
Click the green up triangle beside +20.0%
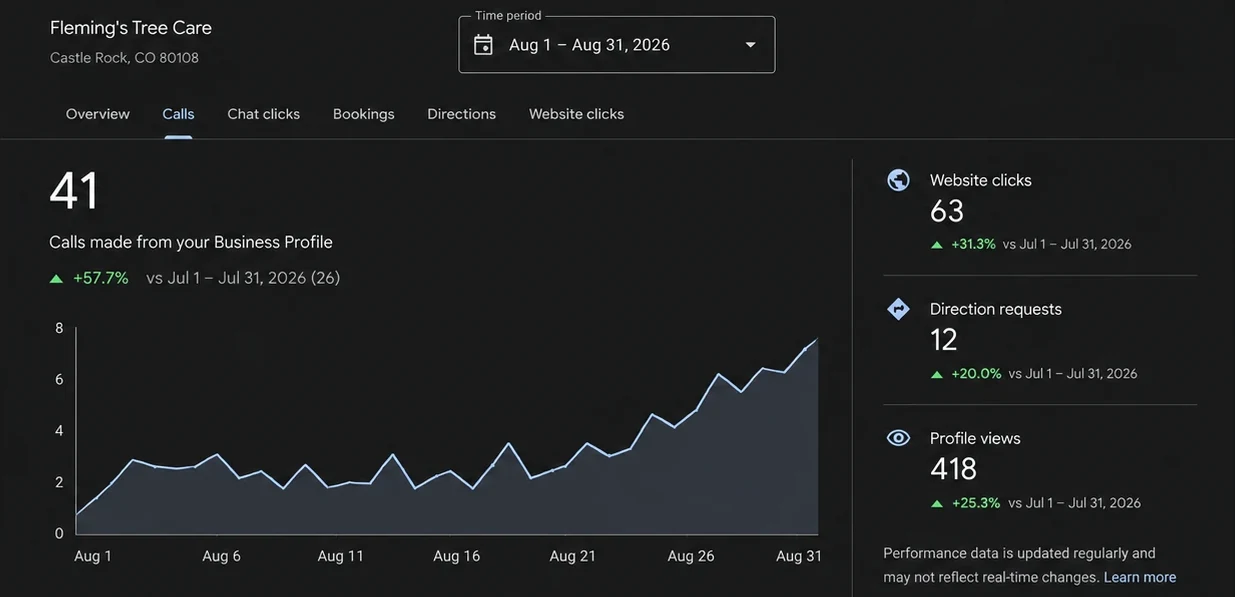click(x=937, y=374)
